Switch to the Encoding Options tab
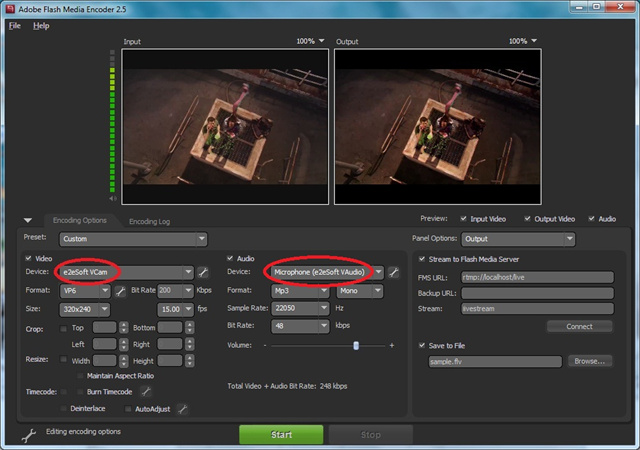The height and width of the screenshot is (450, 640). click(80, 221)
